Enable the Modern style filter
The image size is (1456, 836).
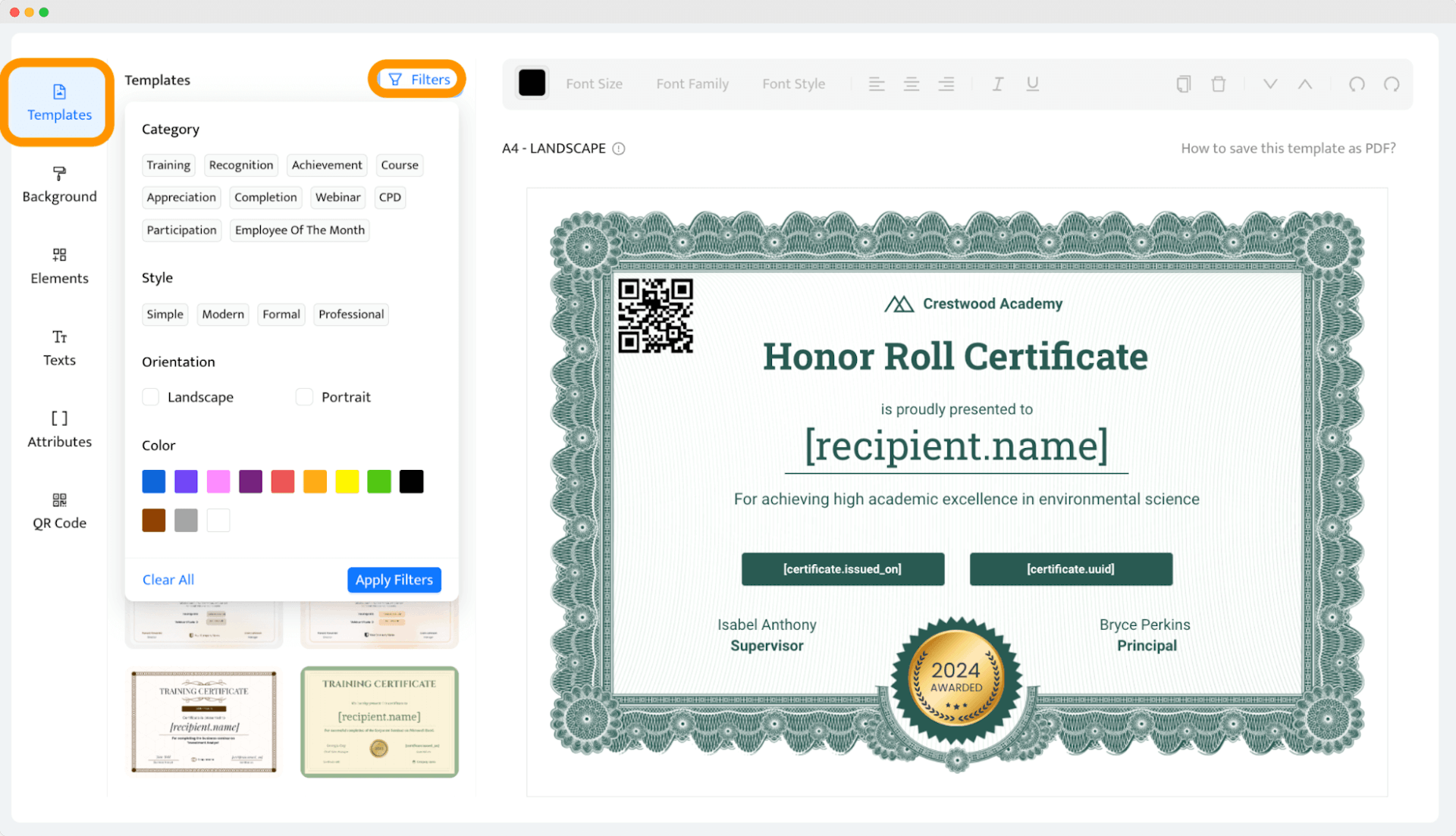(223, 313)
